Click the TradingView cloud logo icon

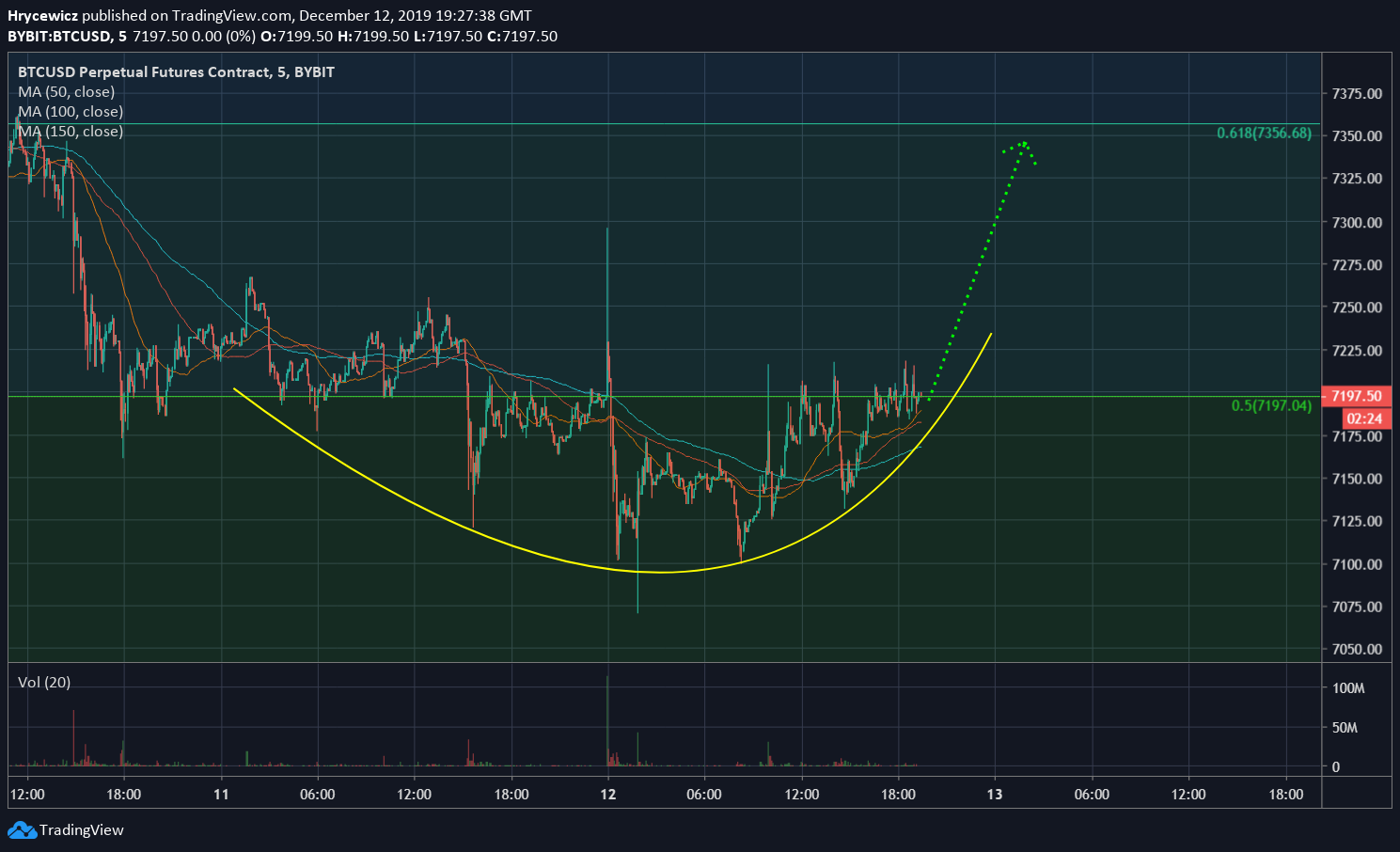[22, 830]
